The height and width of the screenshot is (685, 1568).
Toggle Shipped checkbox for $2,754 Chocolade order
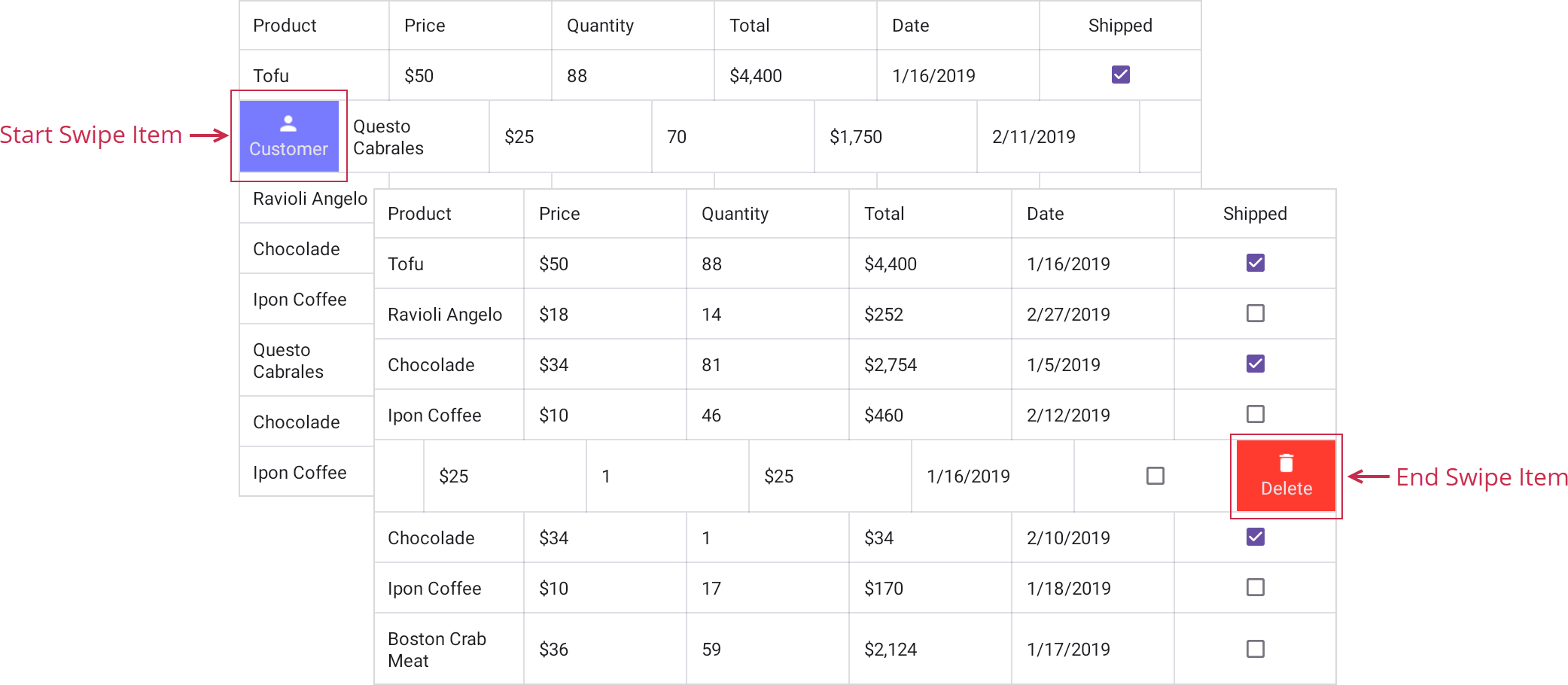[1255, 364]
